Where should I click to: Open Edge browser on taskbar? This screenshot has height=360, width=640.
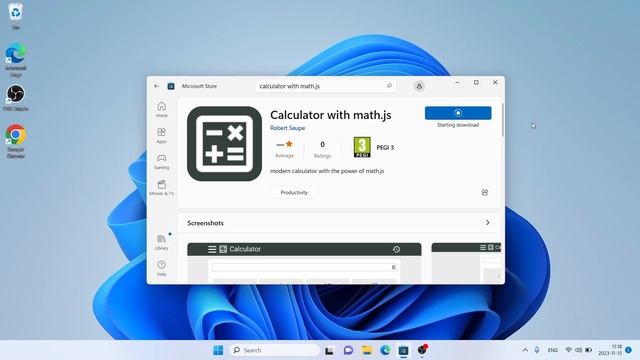pyautogui.click(x=385, y=350)
